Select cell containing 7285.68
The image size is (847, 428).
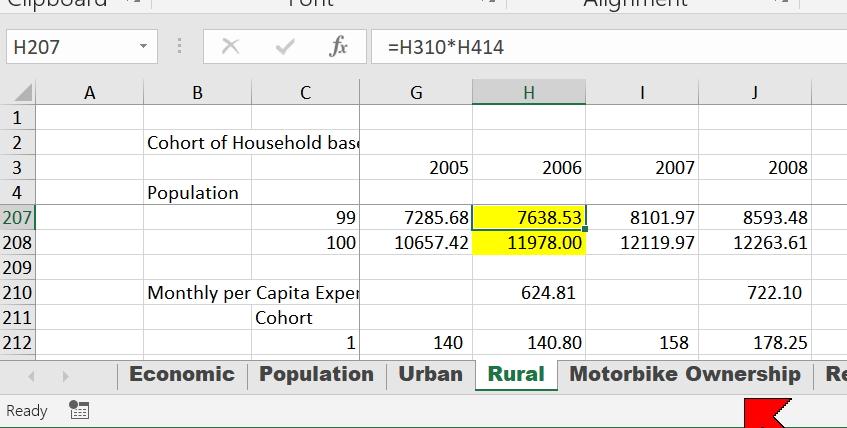pos(416,217)
